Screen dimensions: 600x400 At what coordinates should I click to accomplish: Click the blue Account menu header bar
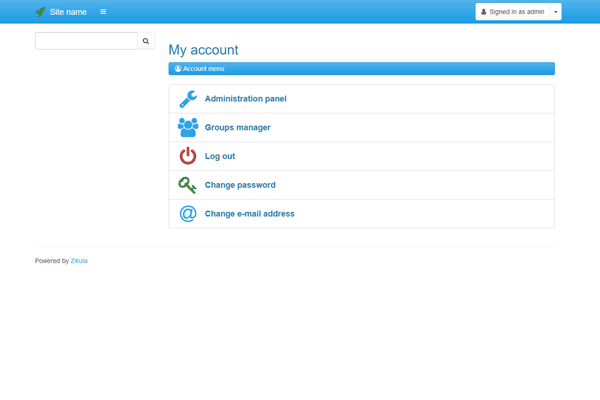click(x=361, y=69)
